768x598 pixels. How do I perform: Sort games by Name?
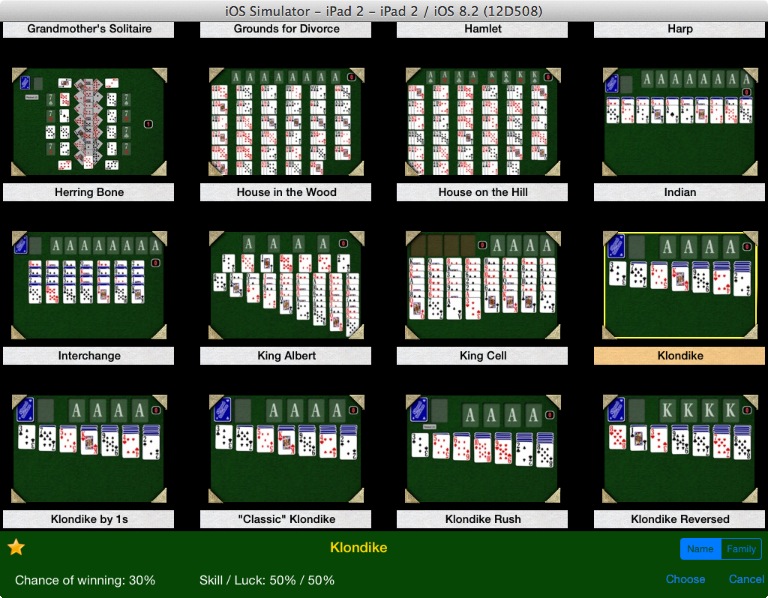700,549
